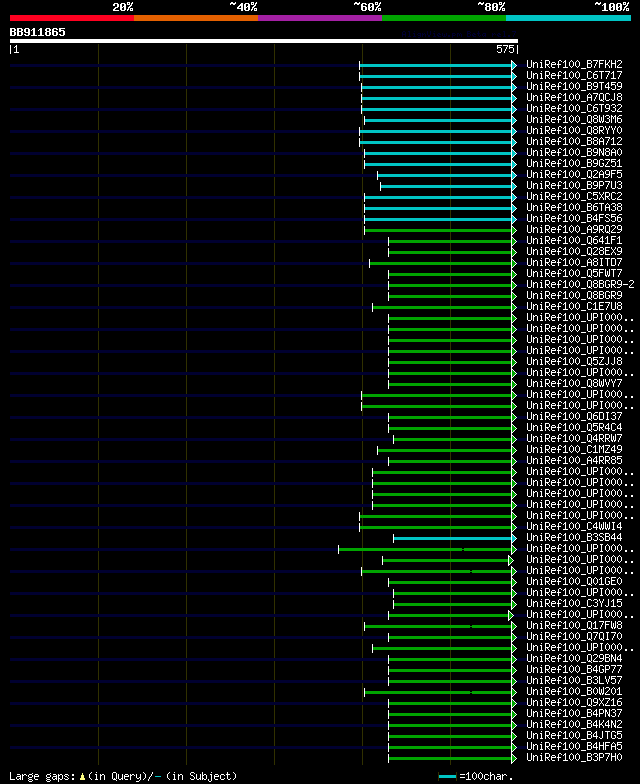Click the green alignment bar for UniRef100_Q28EX9
Screen dimensions: 640x784
(x=450, y=252)
